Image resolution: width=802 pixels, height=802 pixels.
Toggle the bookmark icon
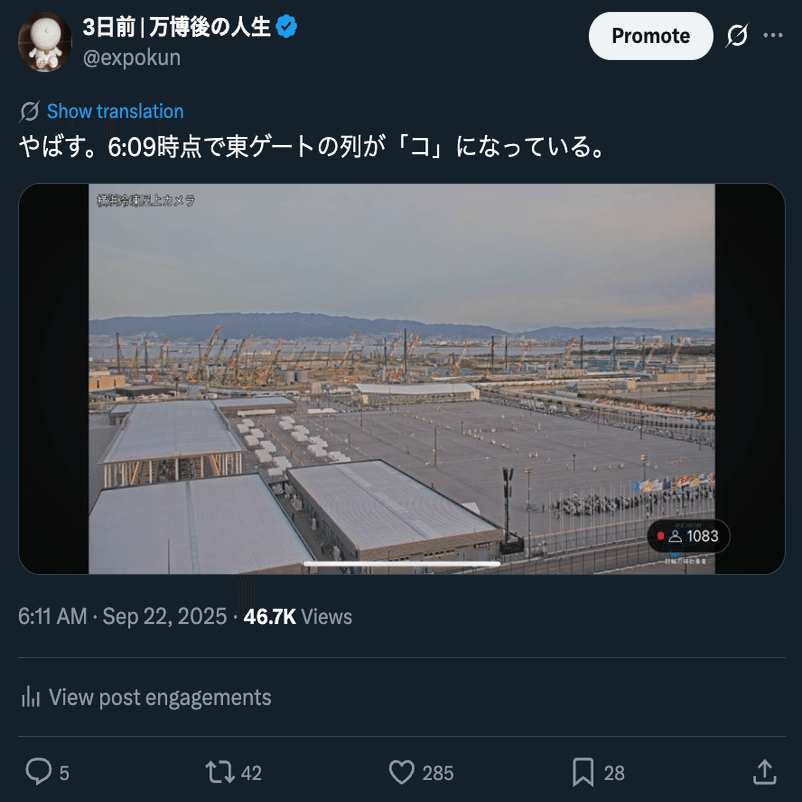point(583,772)
